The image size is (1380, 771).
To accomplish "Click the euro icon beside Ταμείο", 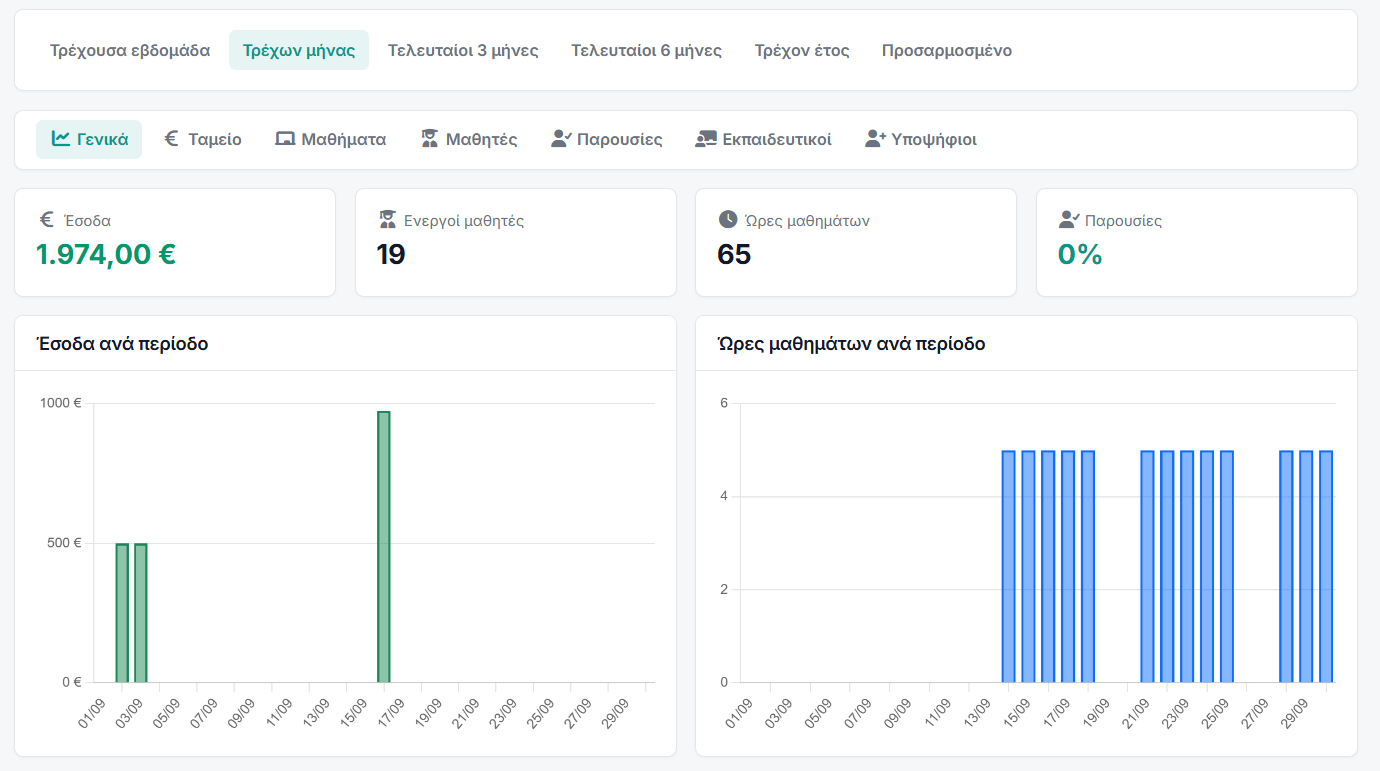I will [171, 139].
